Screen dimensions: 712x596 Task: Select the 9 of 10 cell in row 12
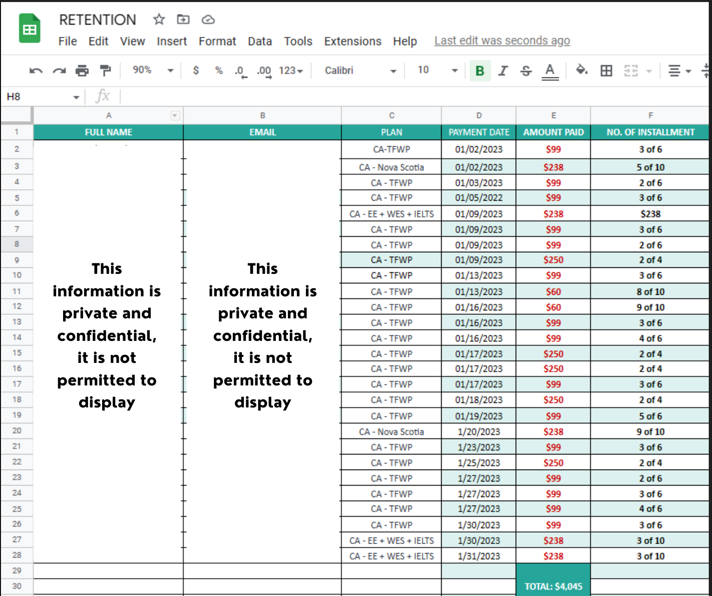tap(650, 307)
